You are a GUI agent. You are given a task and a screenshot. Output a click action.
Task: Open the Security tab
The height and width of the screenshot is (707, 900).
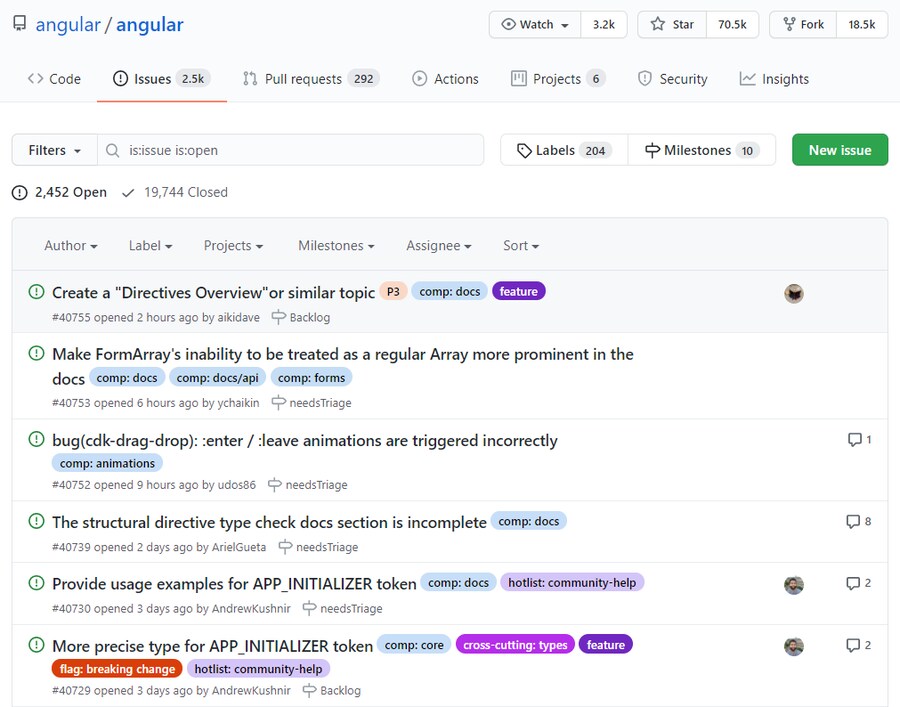click(672, 78)
